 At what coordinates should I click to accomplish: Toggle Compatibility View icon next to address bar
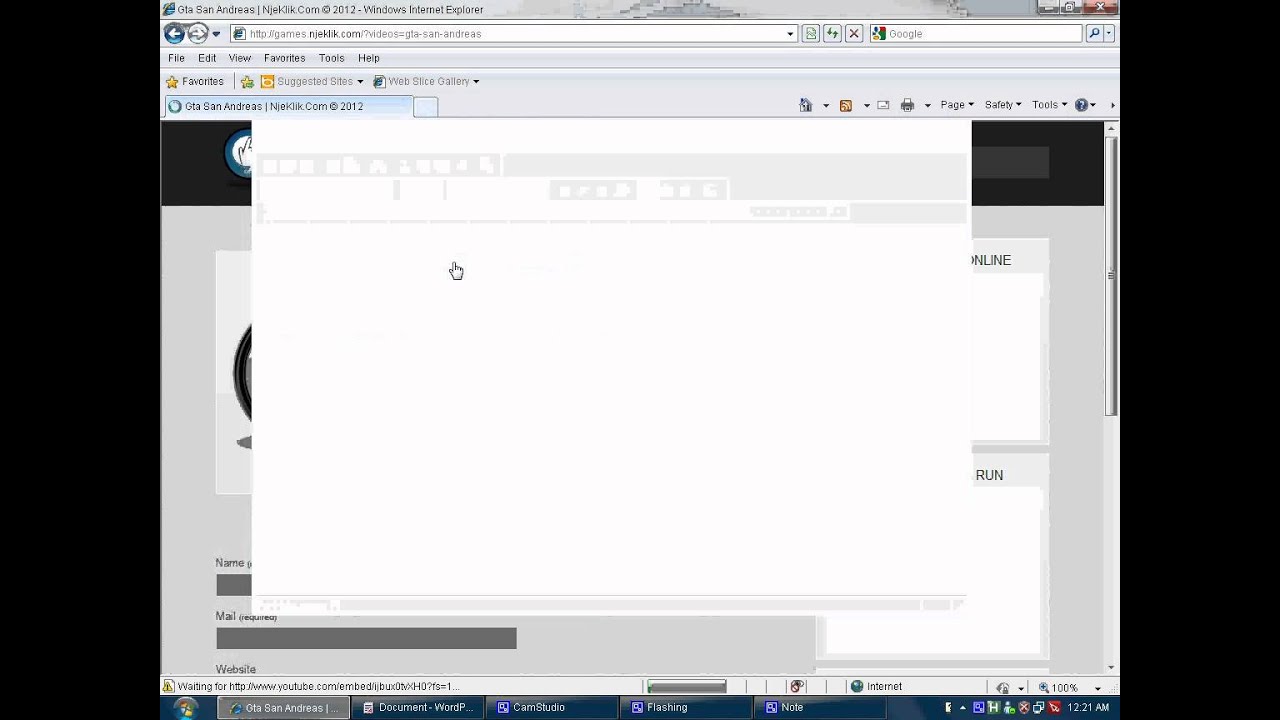[x=811, y=34]
